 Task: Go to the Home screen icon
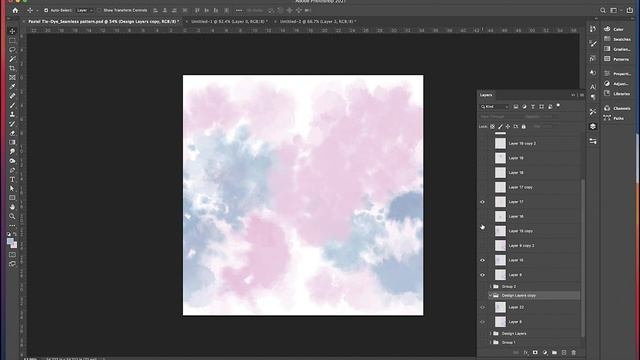(x=15, y=10)
